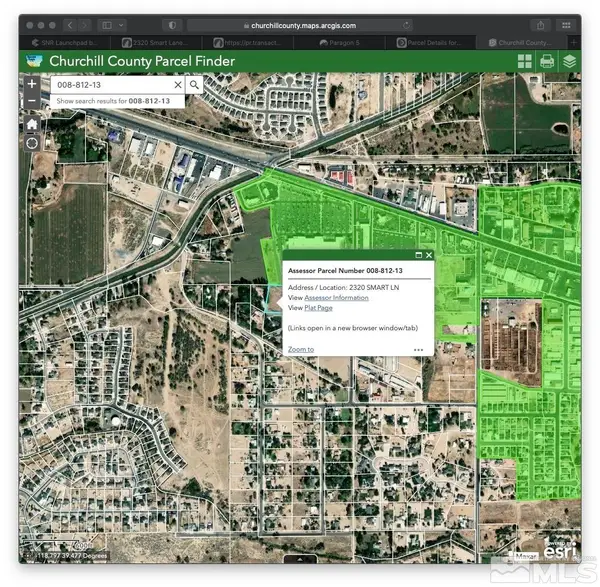Click the search magnifier button
This screenshot has width=600, height=587.
195,85
